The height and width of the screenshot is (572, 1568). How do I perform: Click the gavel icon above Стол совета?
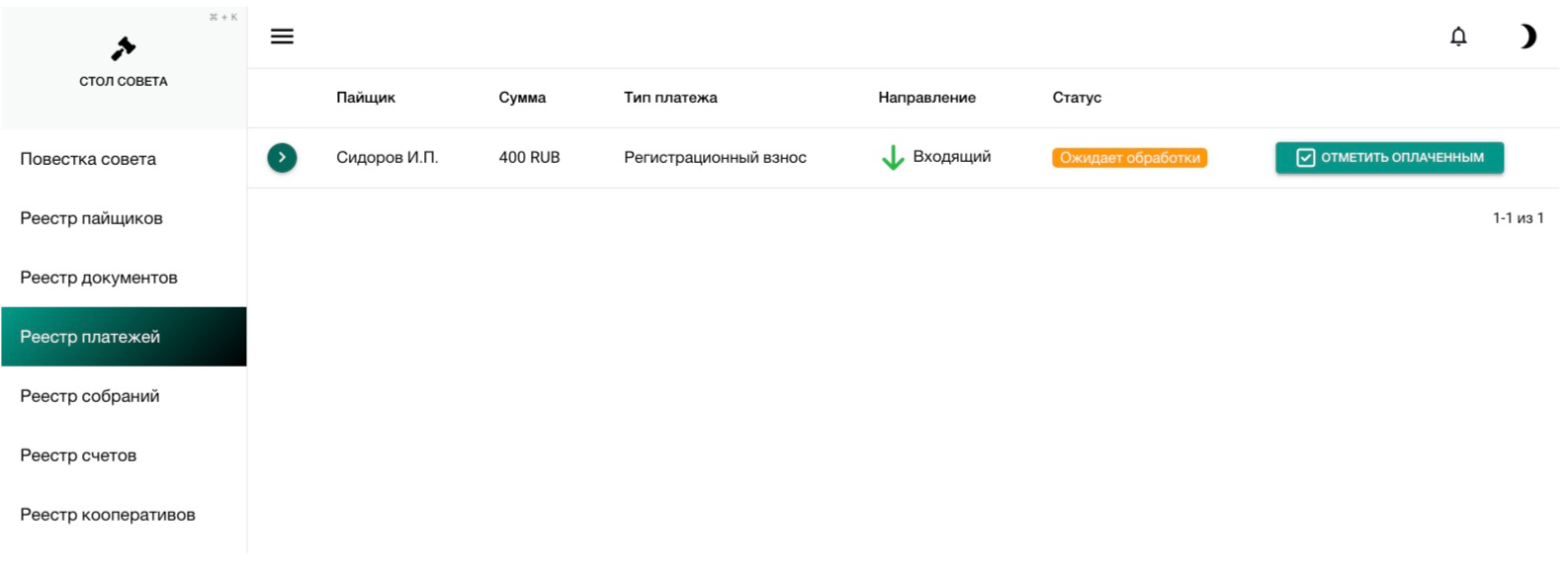124,48
